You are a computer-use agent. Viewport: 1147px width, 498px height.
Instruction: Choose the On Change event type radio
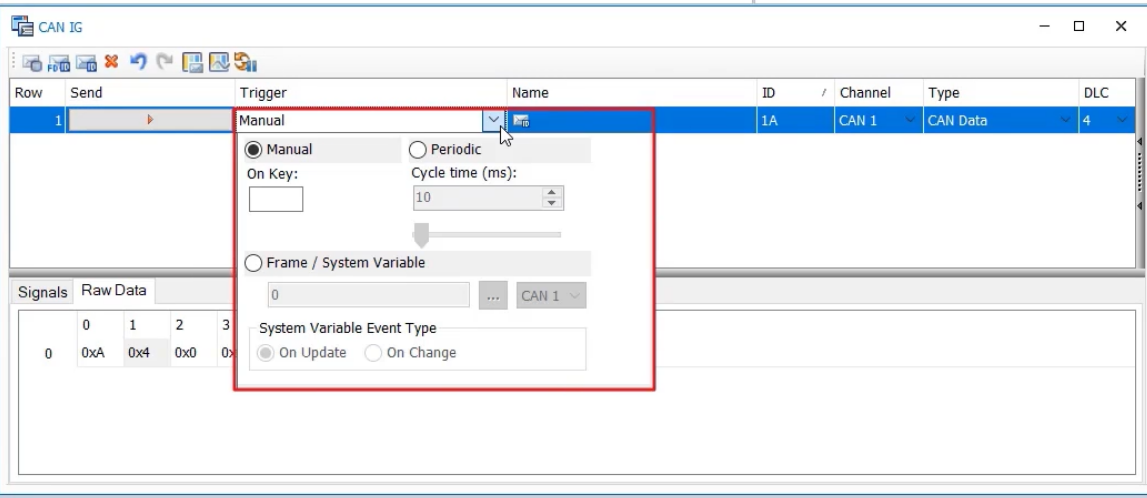click(x=373, y=353)
